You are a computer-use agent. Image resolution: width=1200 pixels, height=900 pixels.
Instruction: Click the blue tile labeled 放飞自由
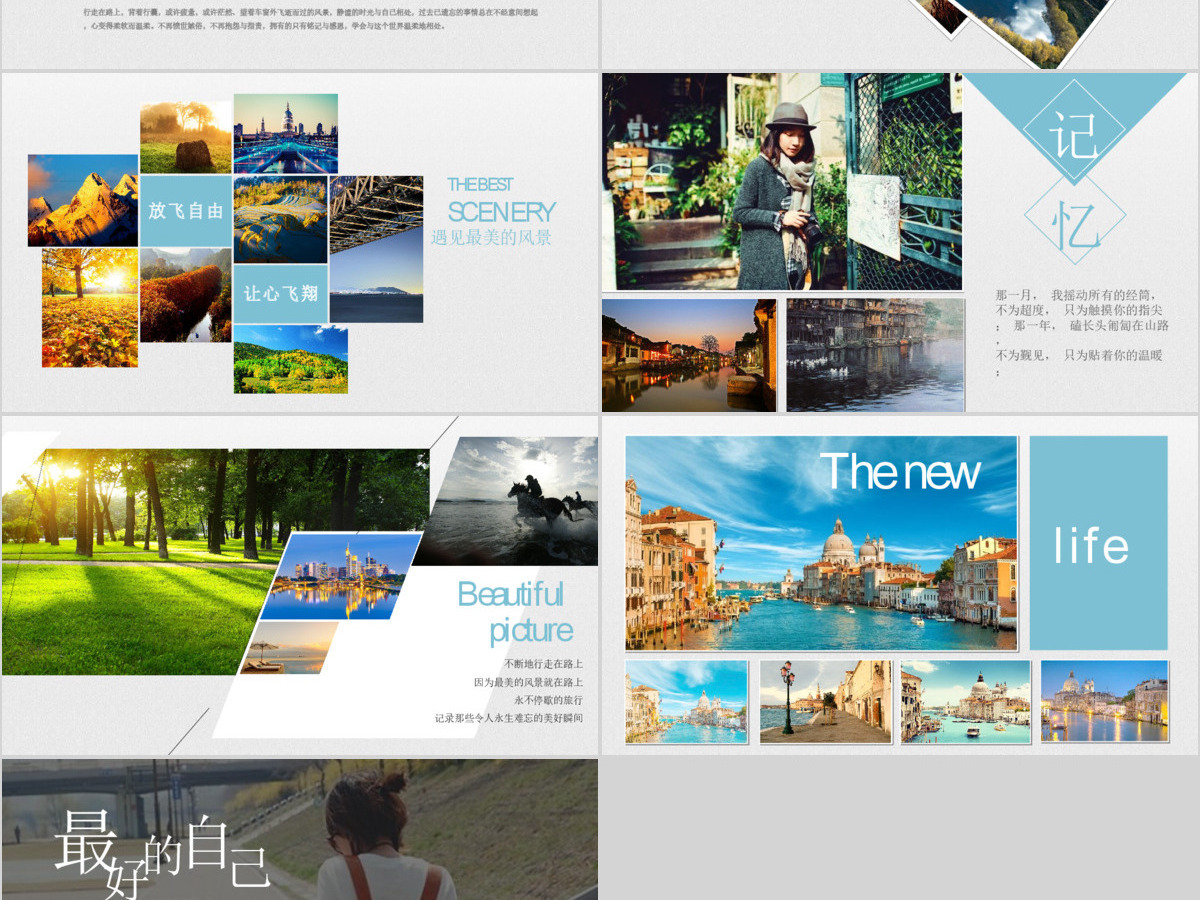tap(186, 211)
